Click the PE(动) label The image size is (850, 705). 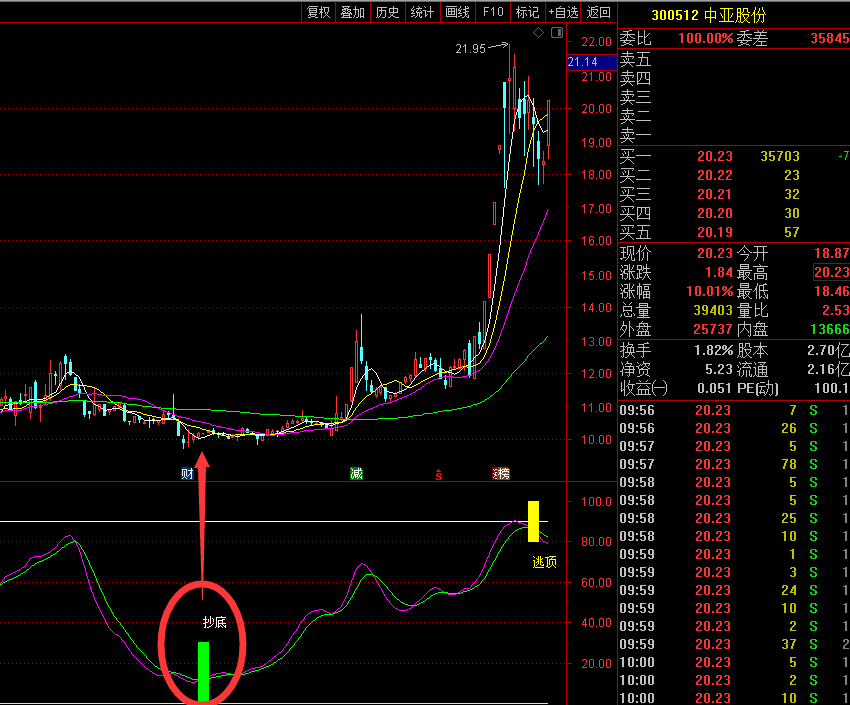coord(758,389)
